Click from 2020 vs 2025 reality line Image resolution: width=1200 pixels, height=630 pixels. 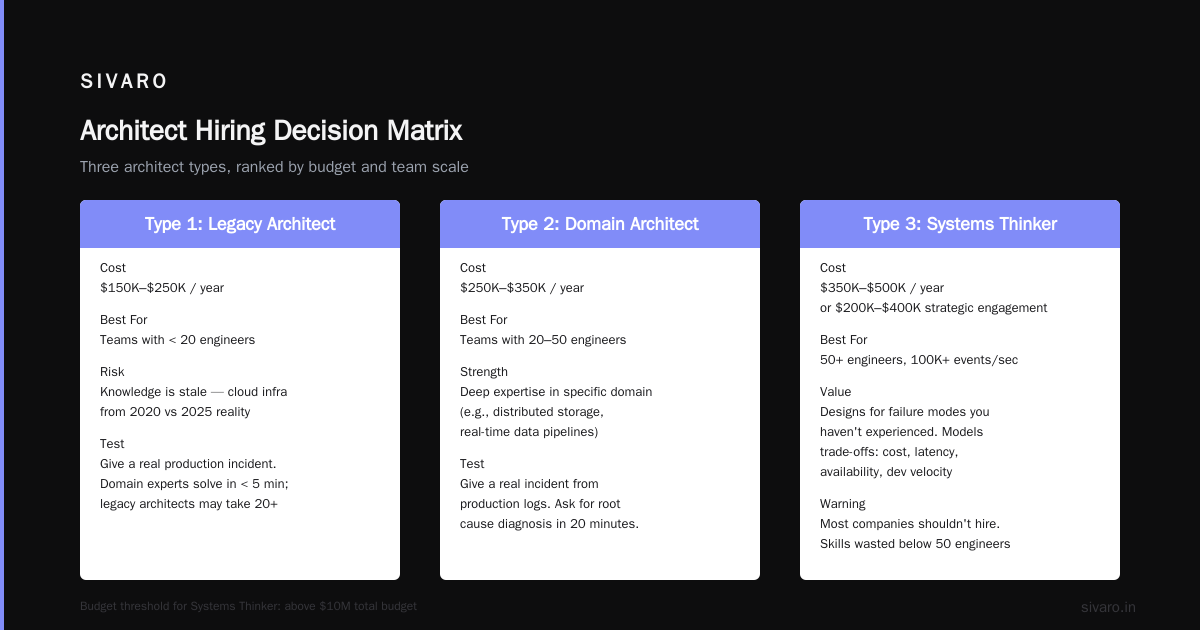[175, 412]
